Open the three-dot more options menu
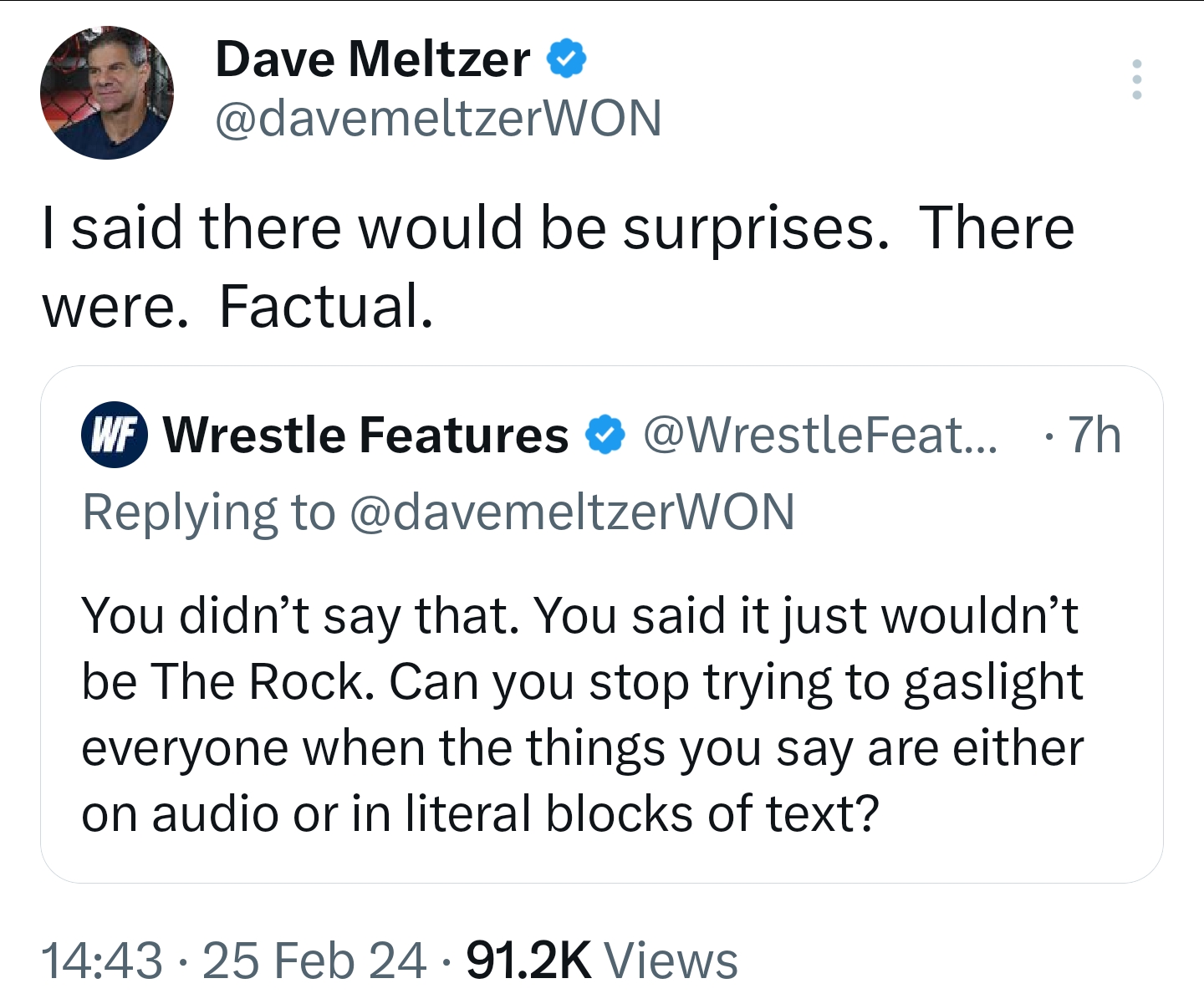This screenshot has height=1004, width=1204. pos(1136,79)
